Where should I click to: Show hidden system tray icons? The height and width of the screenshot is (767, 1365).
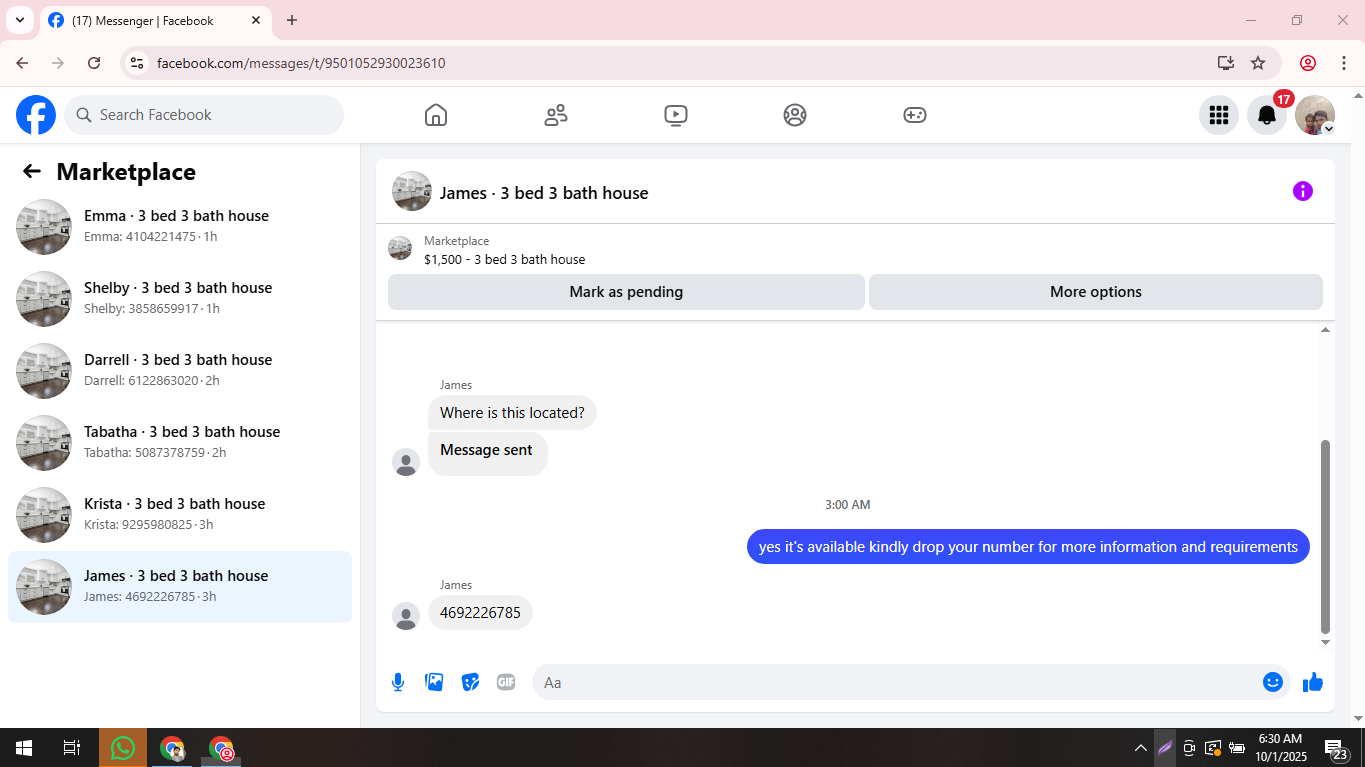coord(1140,748)
